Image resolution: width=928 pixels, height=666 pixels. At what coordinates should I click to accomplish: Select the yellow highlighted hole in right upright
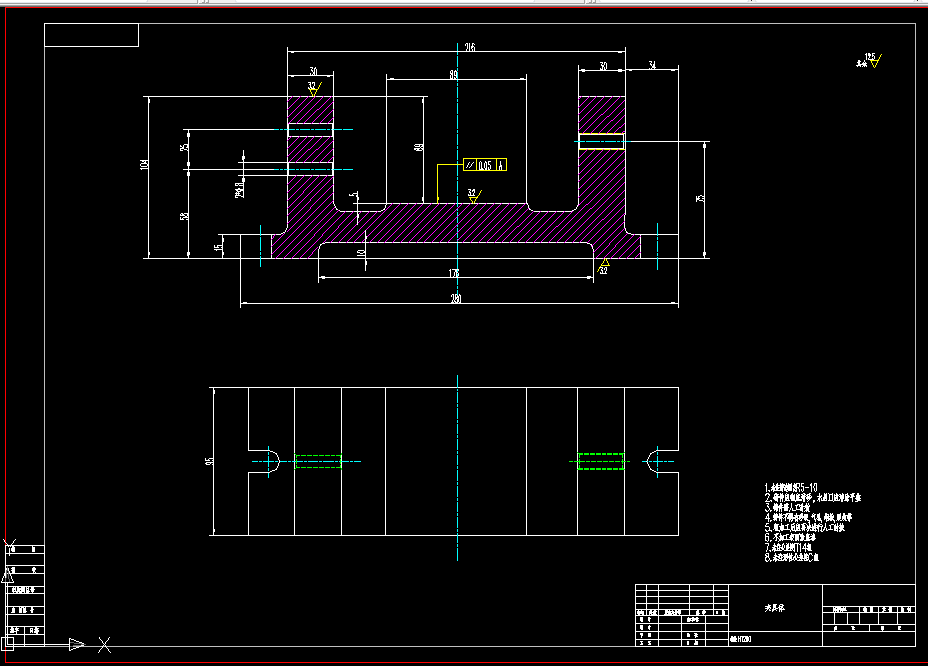click(x=601, y=142)
